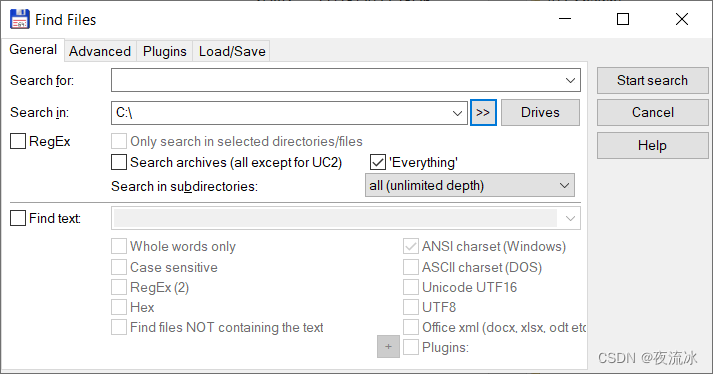Close the Find Files dialog
The width and height of the screenshot is (713, 374).
(x=682, y=19)
